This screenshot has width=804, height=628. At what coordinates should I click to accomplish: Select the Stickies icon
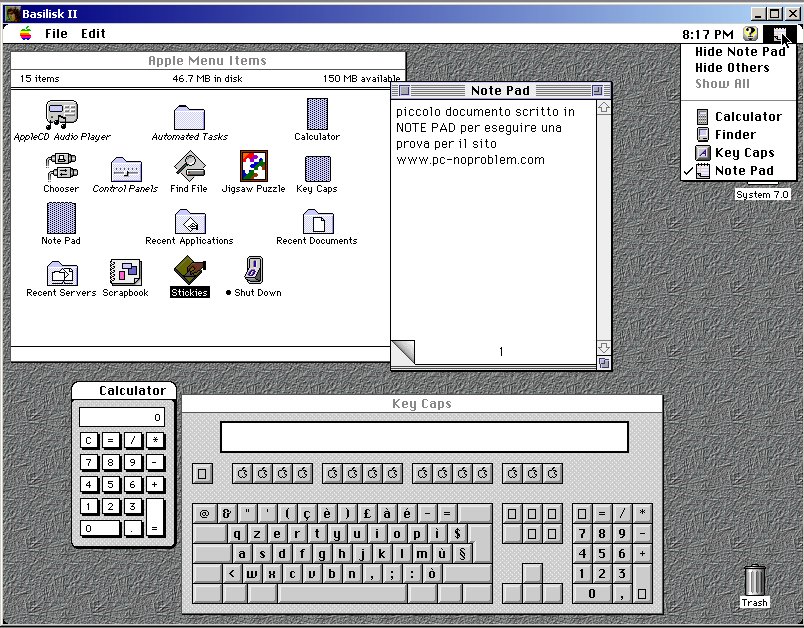[x=189, y=270]
